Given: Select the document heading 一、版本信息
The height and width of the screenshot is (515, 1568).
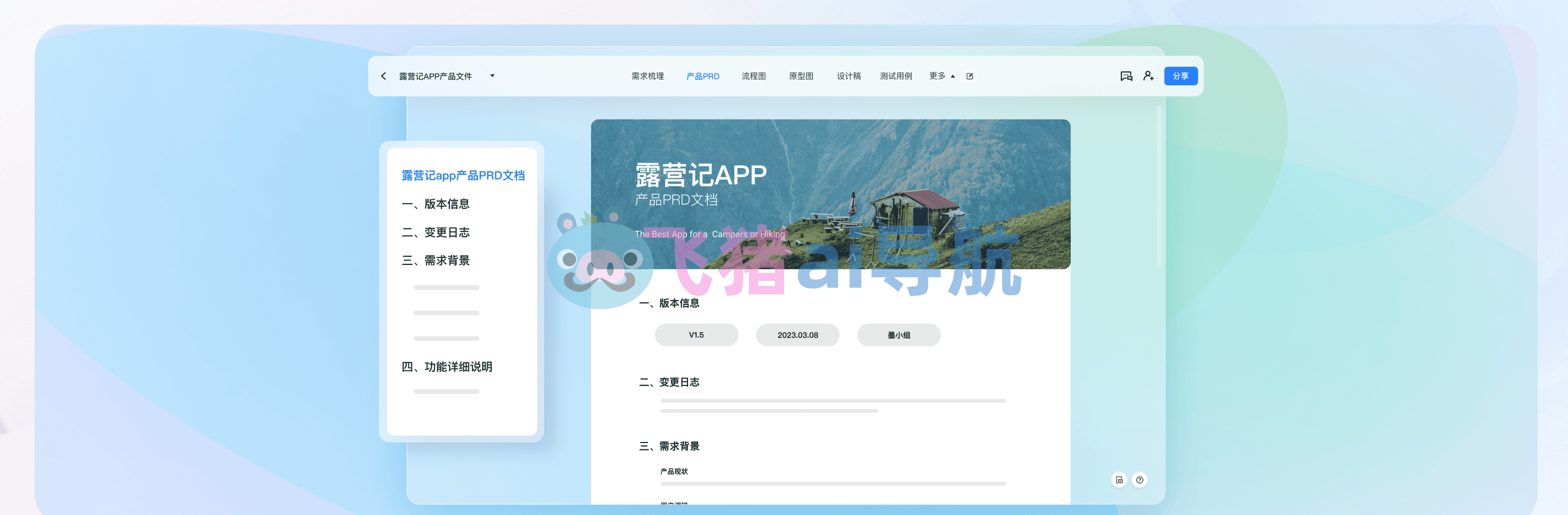Looking at the screenshot, I should coord(669,303).
